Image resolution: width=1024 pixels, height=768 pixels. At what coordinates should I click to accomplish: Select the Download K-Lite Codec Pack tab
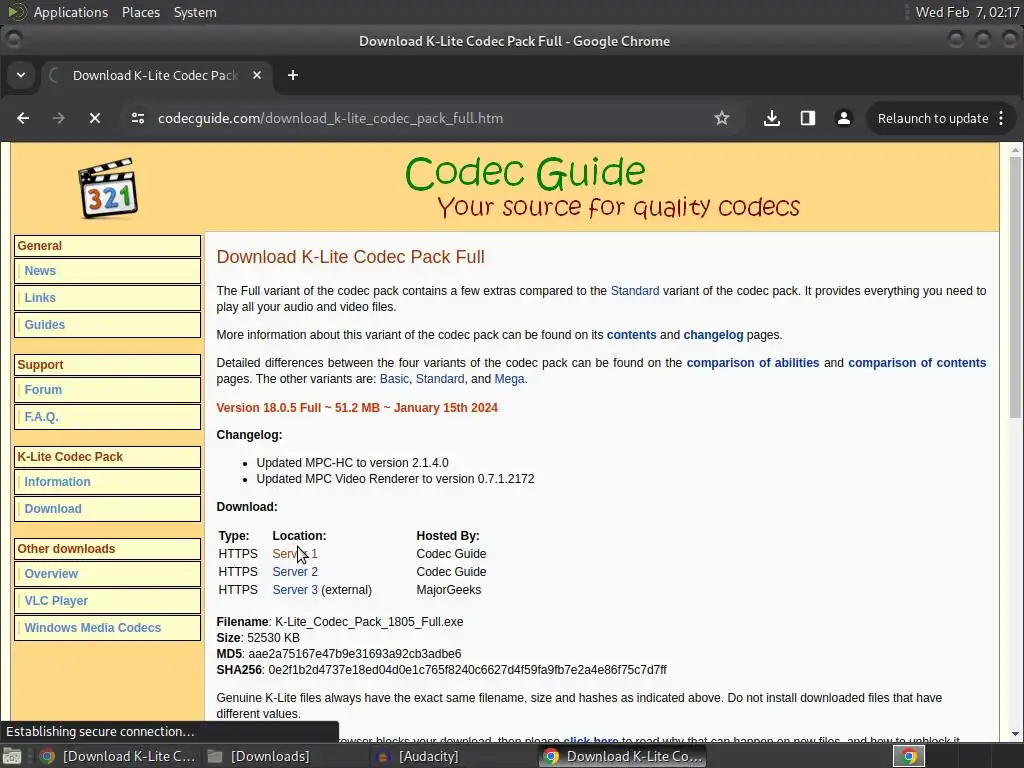point(155,75)
